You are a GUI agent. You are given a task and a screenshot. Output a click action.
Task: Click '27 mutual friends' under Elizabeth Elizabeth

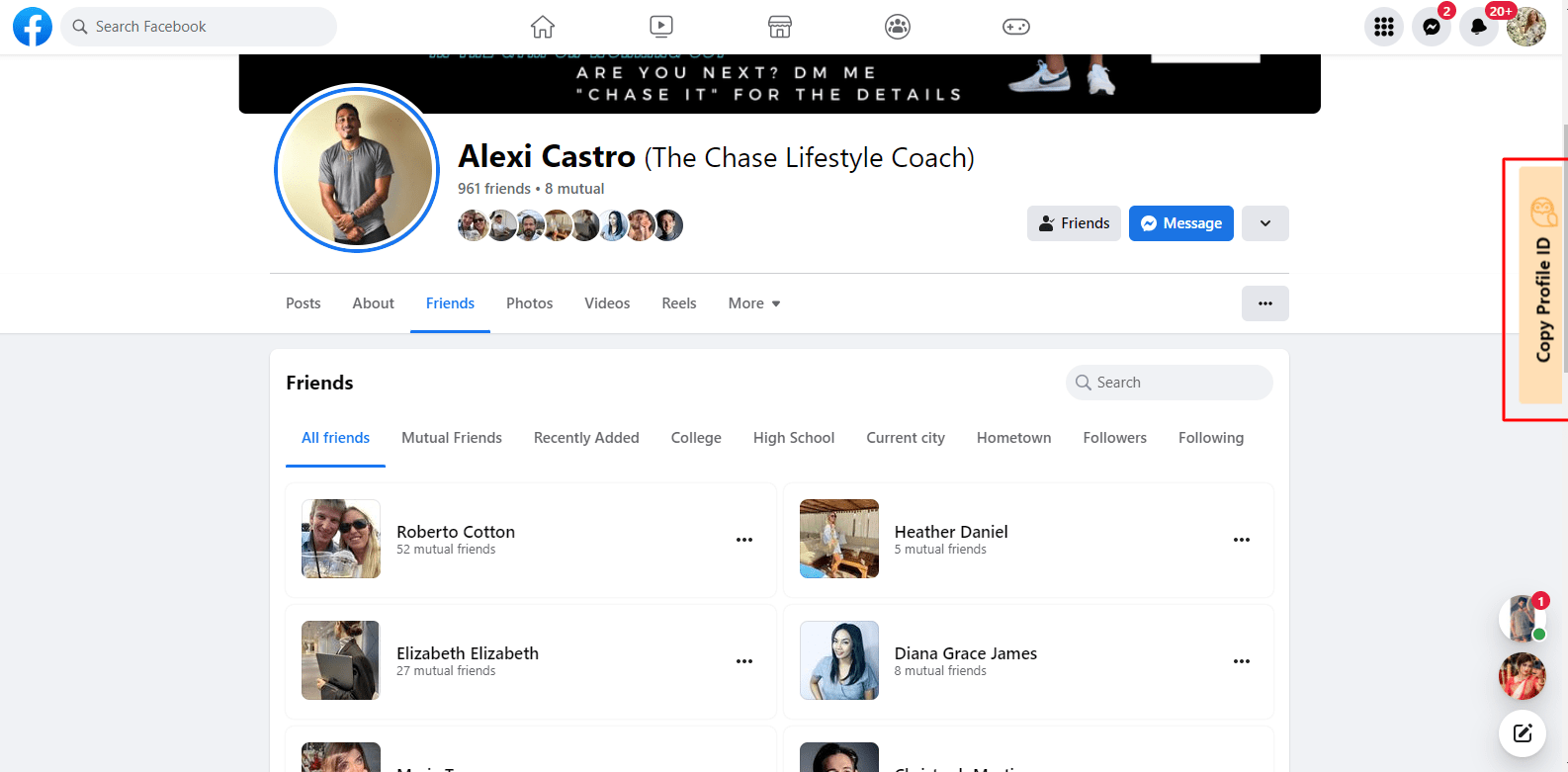tap(446, 671)
